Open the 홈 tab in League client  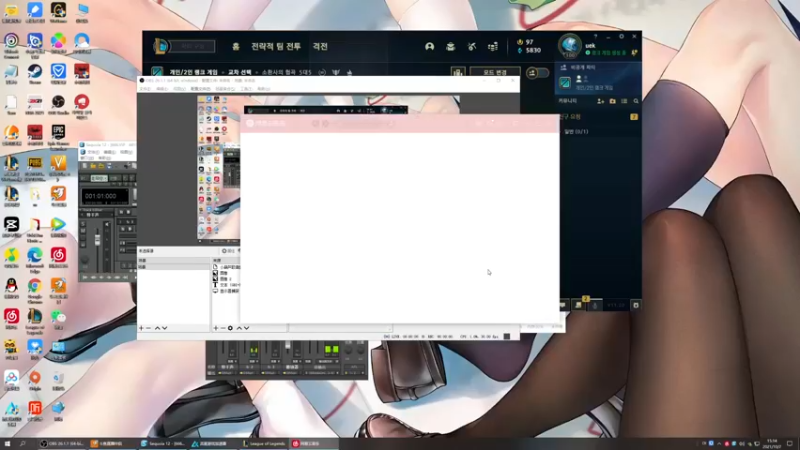click(236, 46)
